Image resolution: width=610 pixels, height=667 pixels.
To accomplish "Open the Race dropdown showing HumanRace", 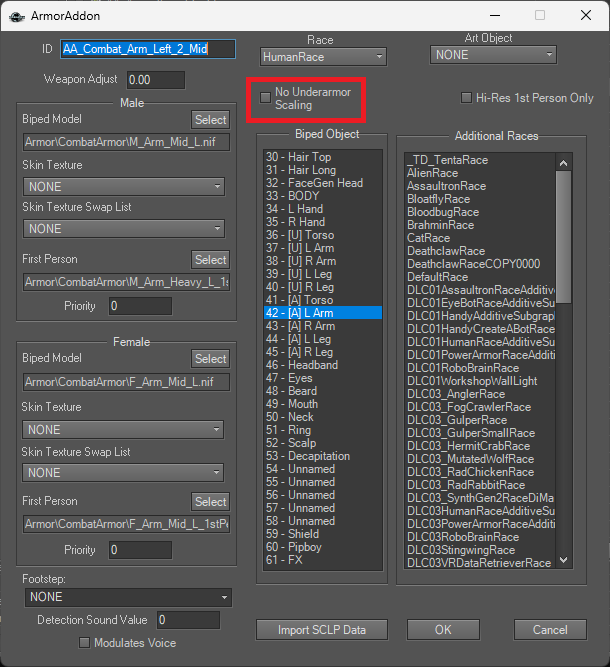I will click(x=323, y=57).
